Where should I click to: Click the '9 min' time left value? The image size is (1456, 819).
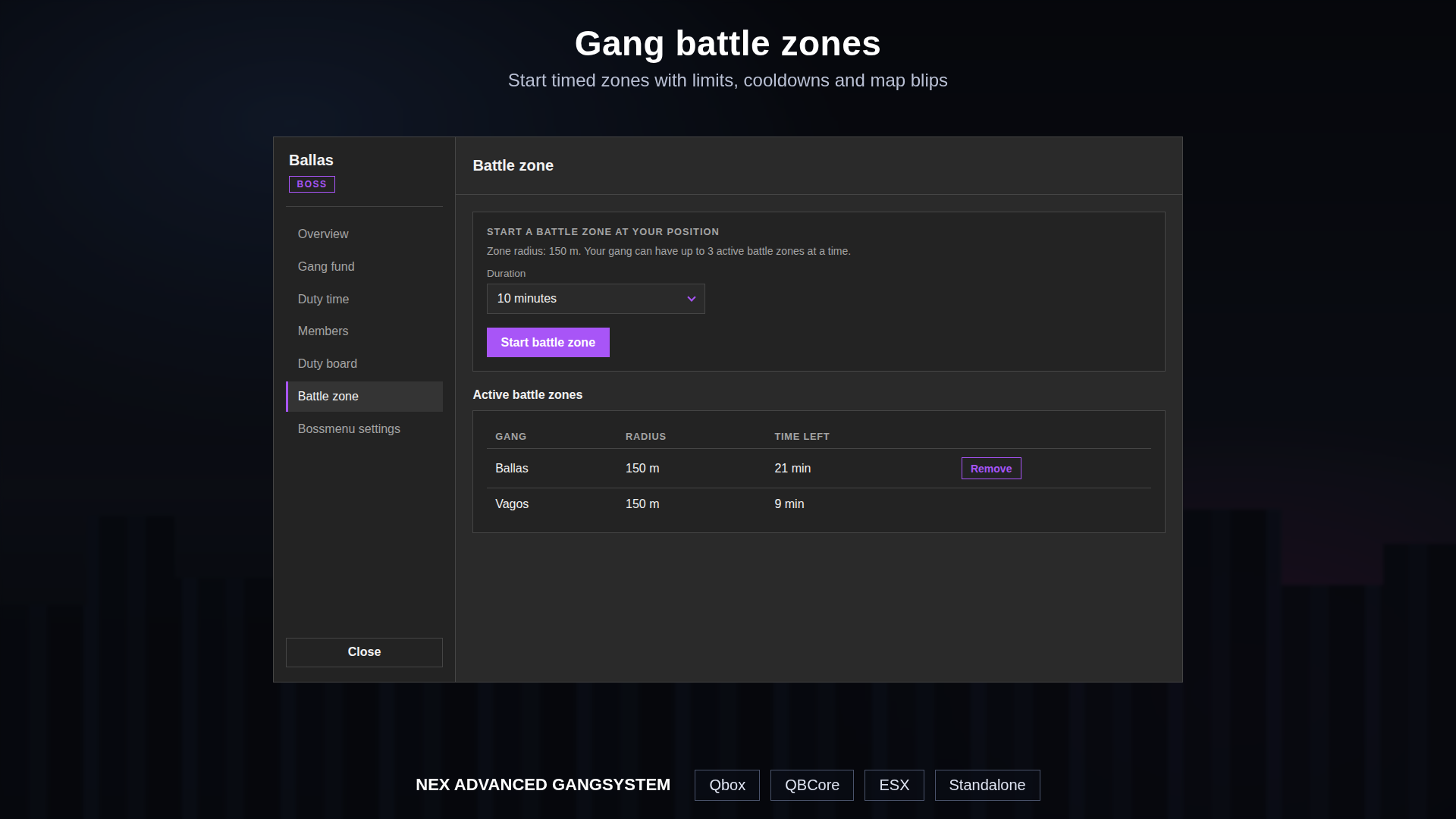tap(789, 504)
